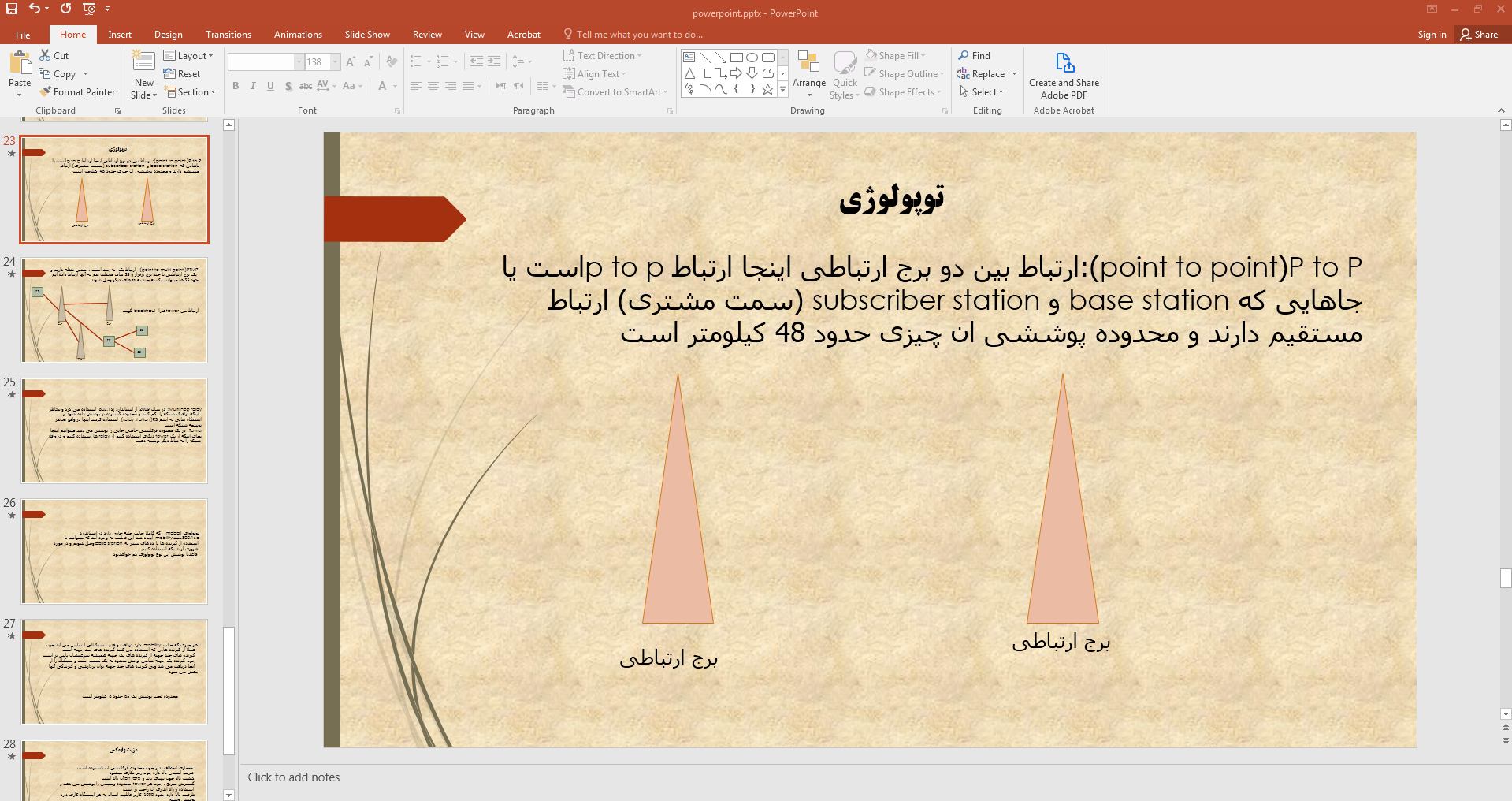Open the Select dropdown in Editing

point(981,92)
